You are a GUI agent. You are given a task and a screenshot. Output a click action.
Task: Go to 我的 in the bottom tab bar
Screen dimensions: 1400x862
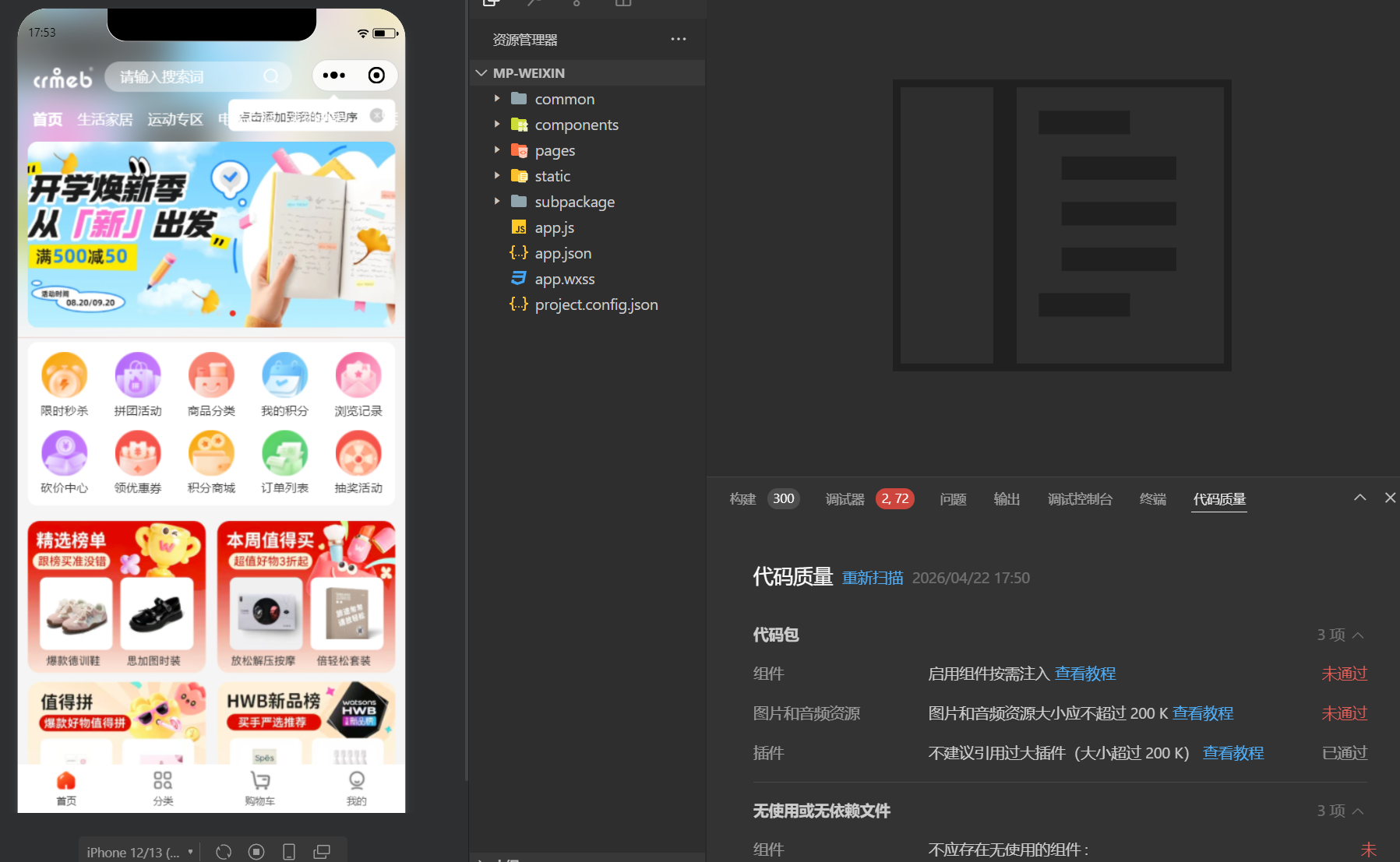(x=357, y=789)
